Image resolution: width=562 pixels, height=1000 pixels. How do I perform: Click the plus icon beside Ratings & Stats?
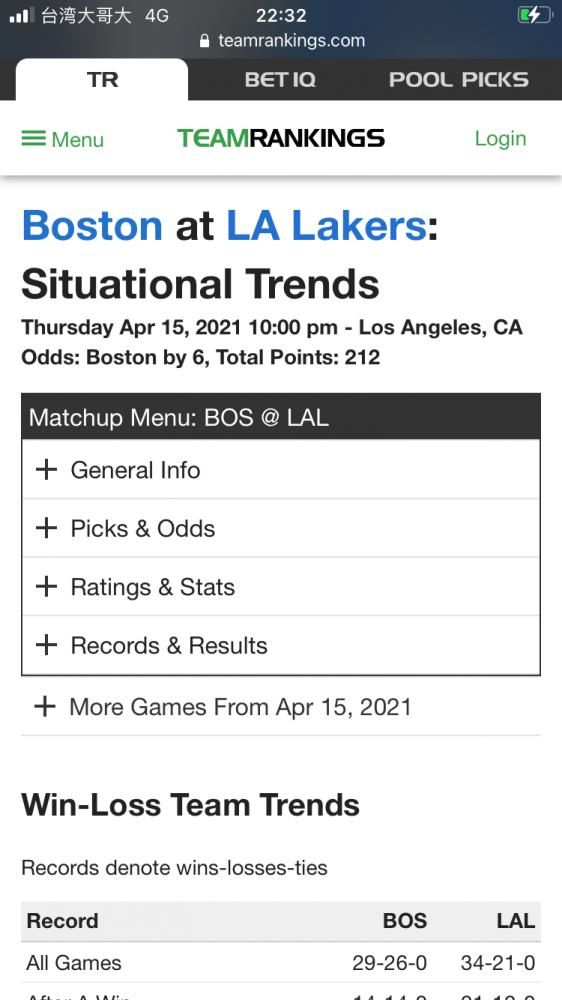pyautogui.click(x=46, y=587)
